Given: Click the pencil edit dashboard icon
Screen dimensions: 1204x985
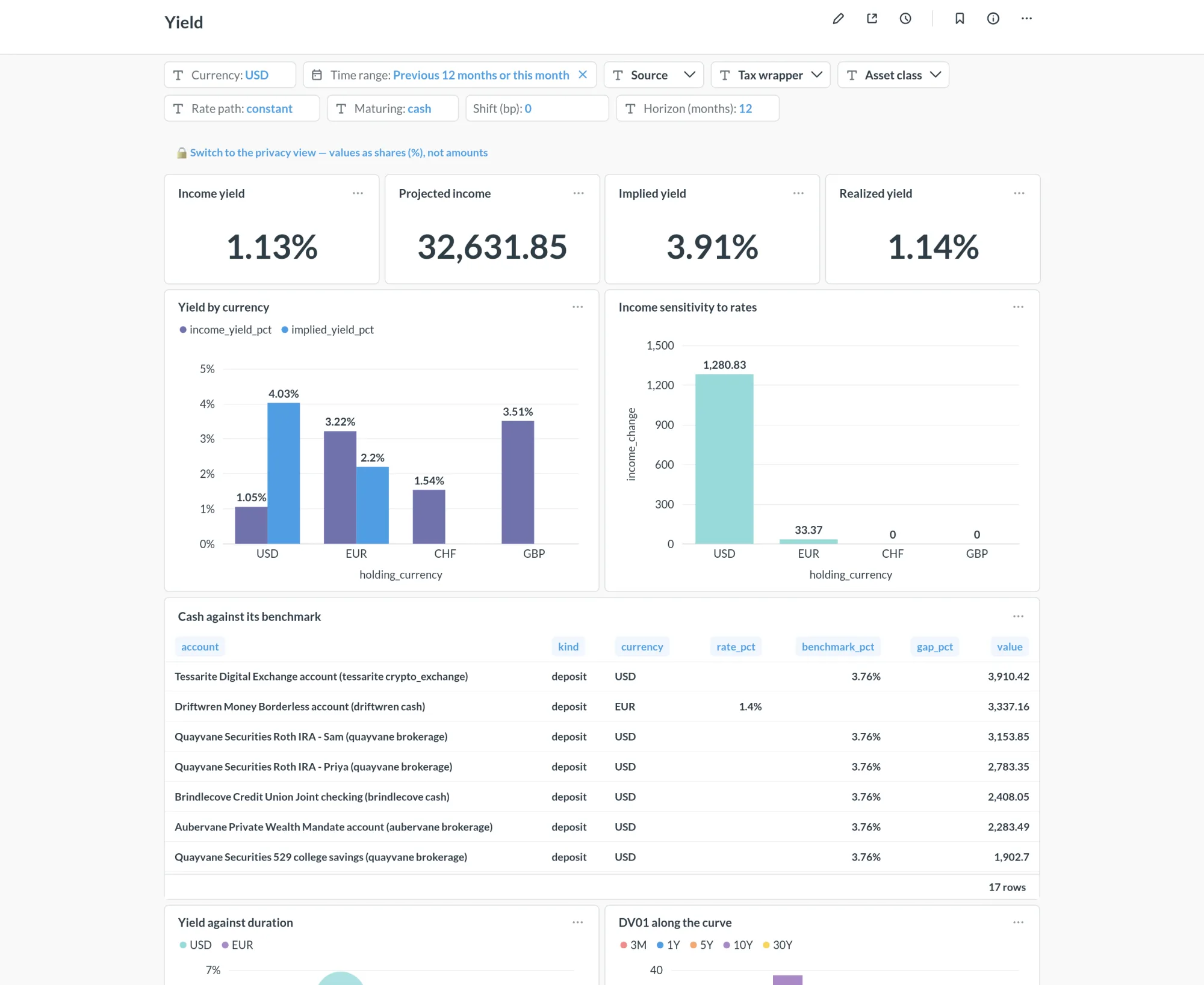Looking at the screenshot, I should pos(838,19).
